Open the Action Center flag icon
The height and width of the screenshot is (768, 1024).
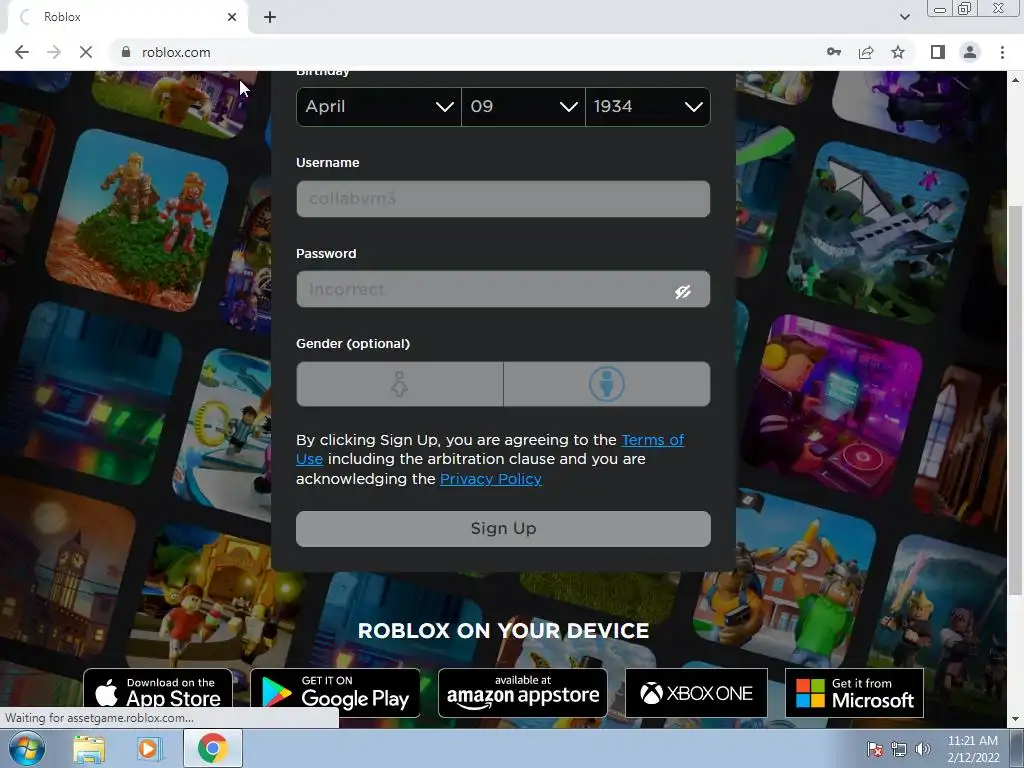click(874, 749)
